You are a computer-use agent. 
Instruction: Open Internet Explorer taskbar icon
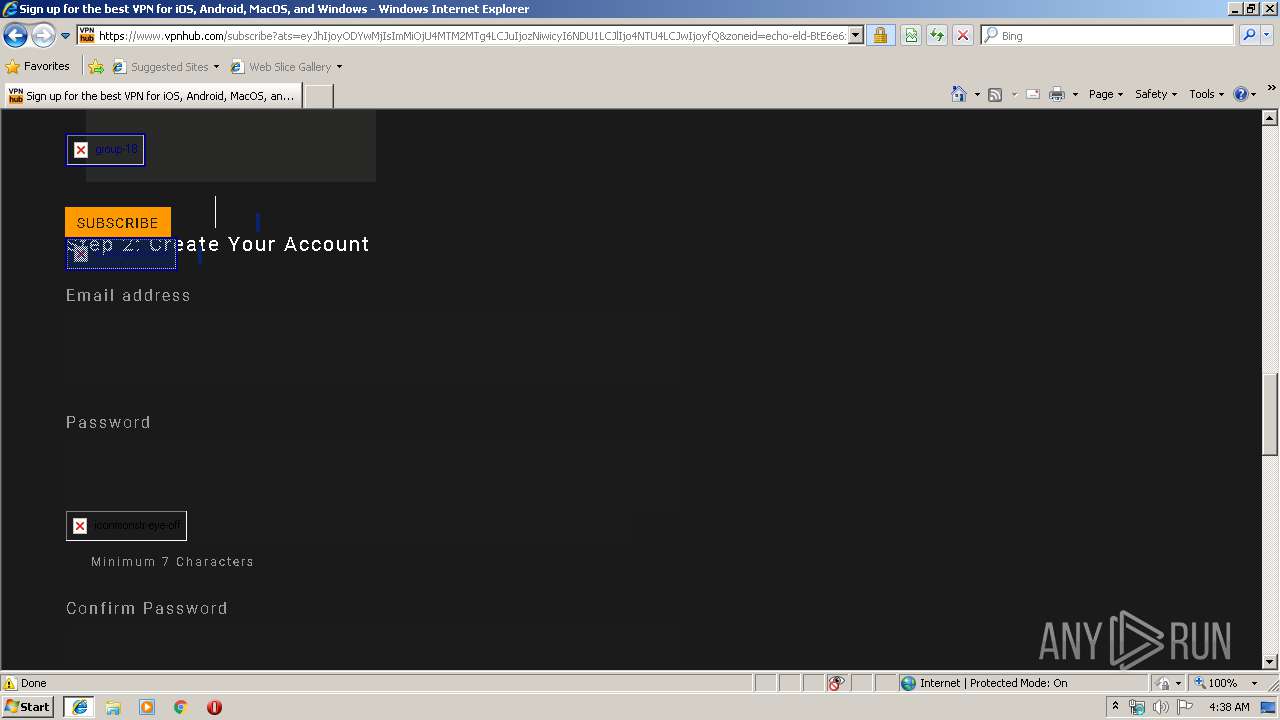(80, 707)
